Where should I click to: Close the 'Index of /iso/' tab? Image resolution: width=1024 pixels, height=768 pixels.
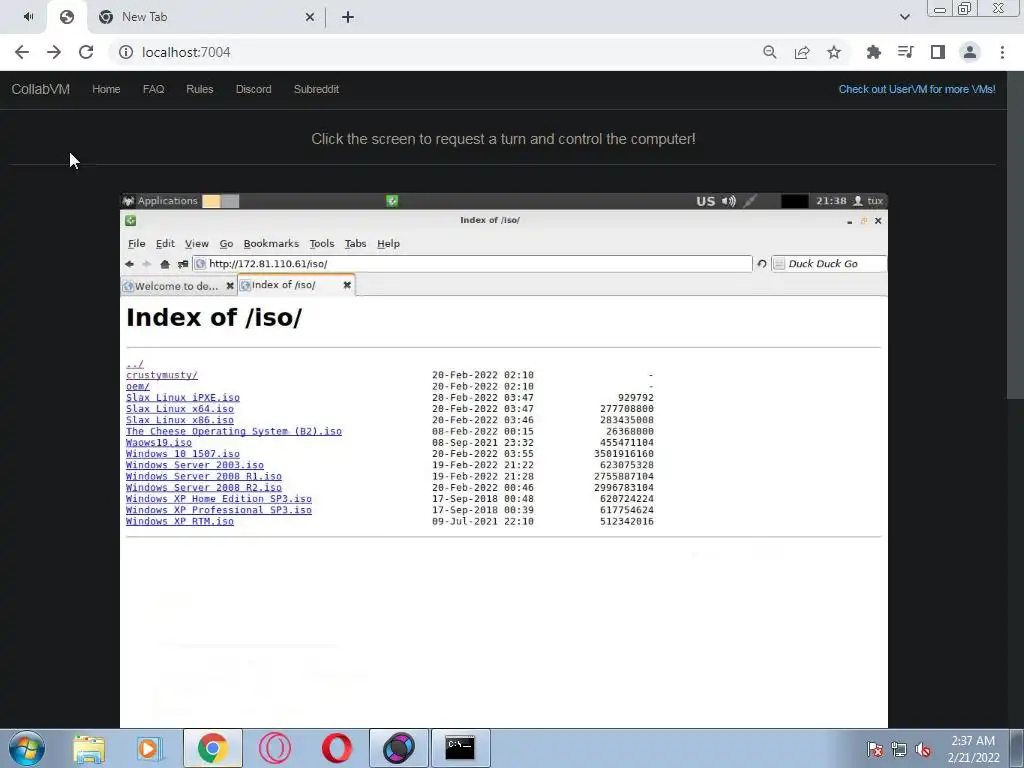tap(347, 285)
